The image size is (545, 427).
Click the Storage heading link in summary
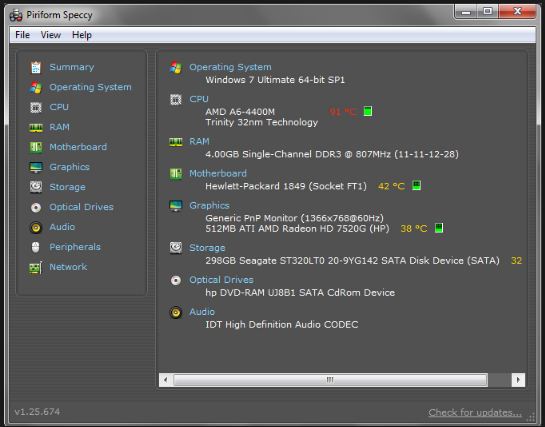click(x=207, y=248)
